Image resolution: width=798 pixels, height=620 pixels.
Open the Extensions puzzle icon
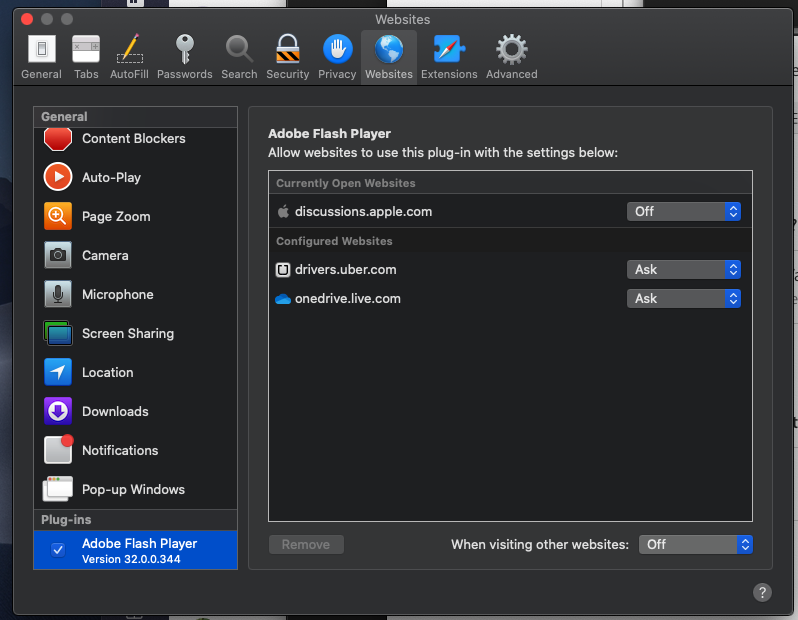pos(449,49)
